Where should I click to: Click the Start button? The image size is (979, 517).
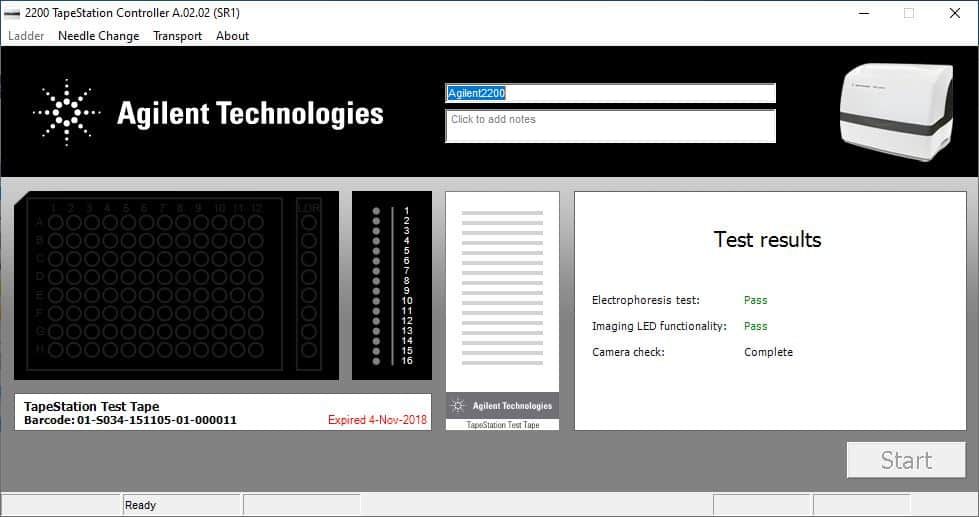(906, 460)
